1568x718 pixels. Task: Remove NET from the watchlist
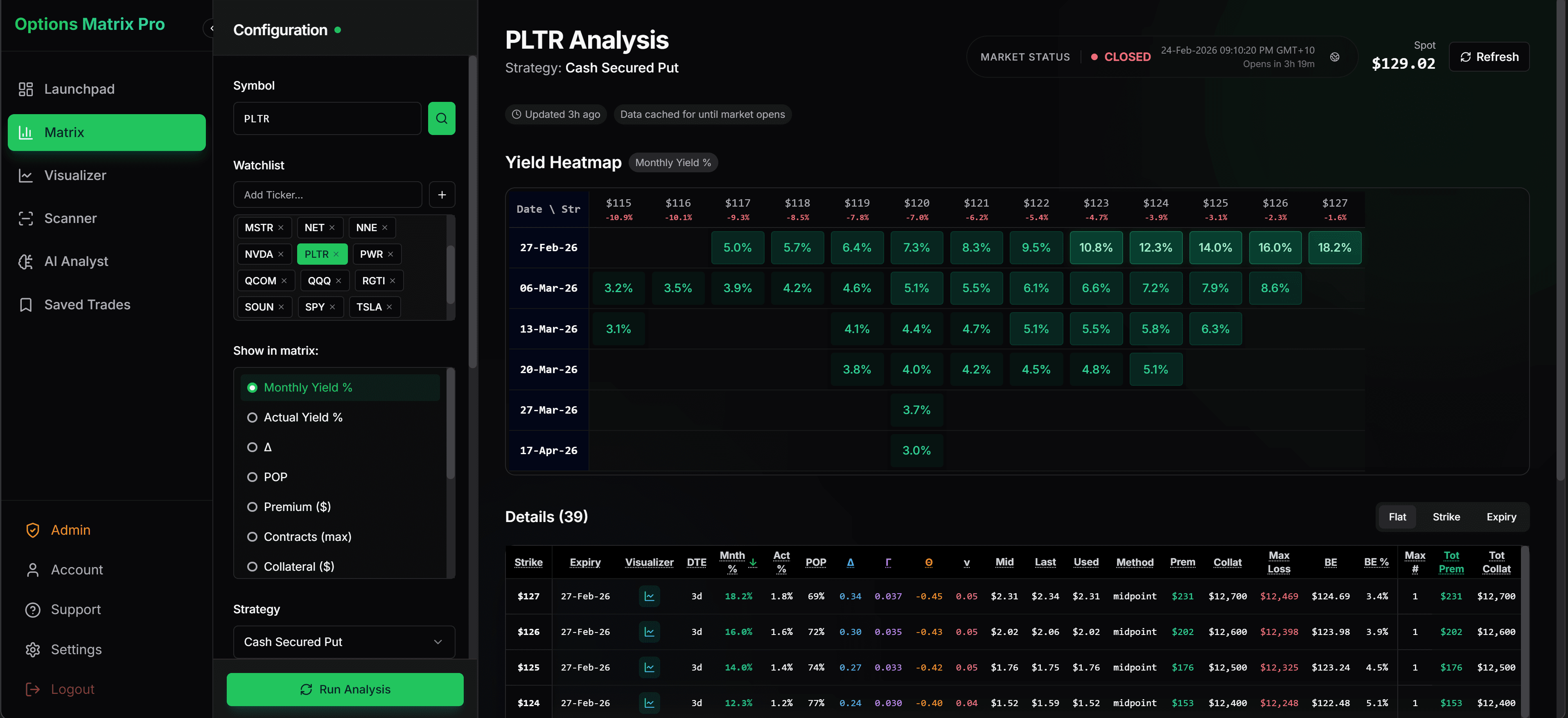click(x=332, y=227)
